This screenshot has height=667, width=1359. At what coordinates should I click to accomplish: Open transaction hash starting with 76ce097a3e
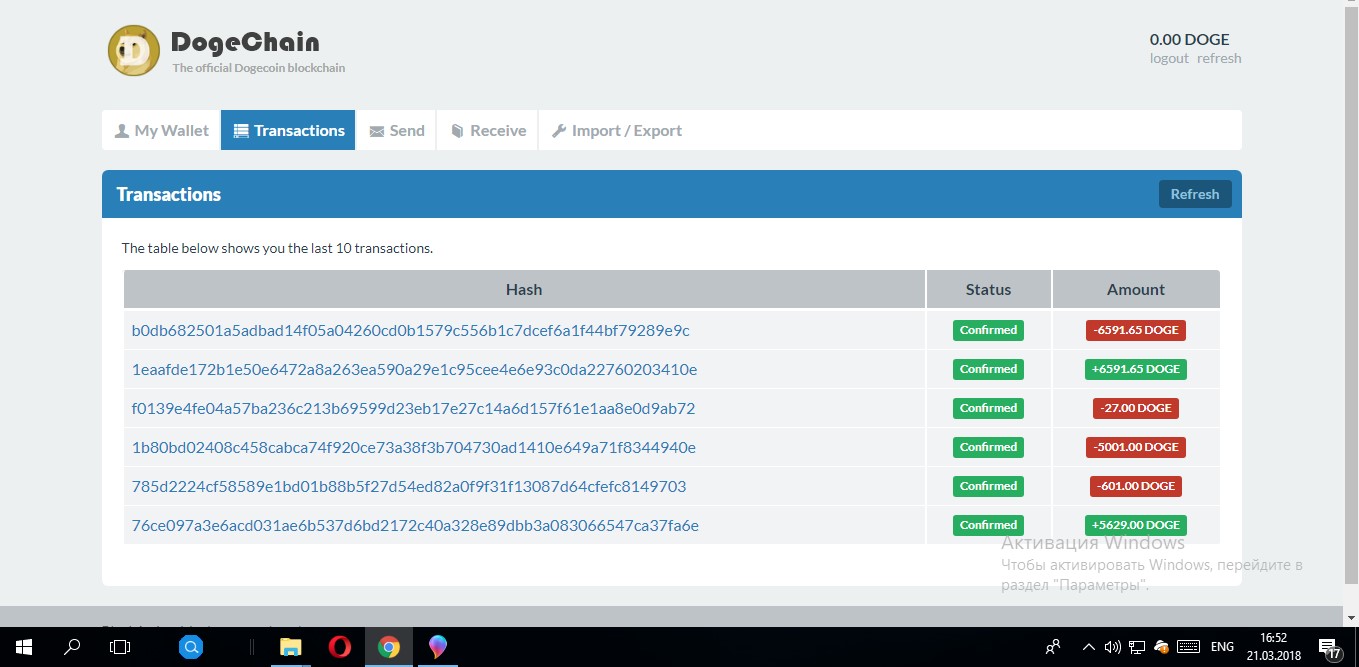click(415, 525)
